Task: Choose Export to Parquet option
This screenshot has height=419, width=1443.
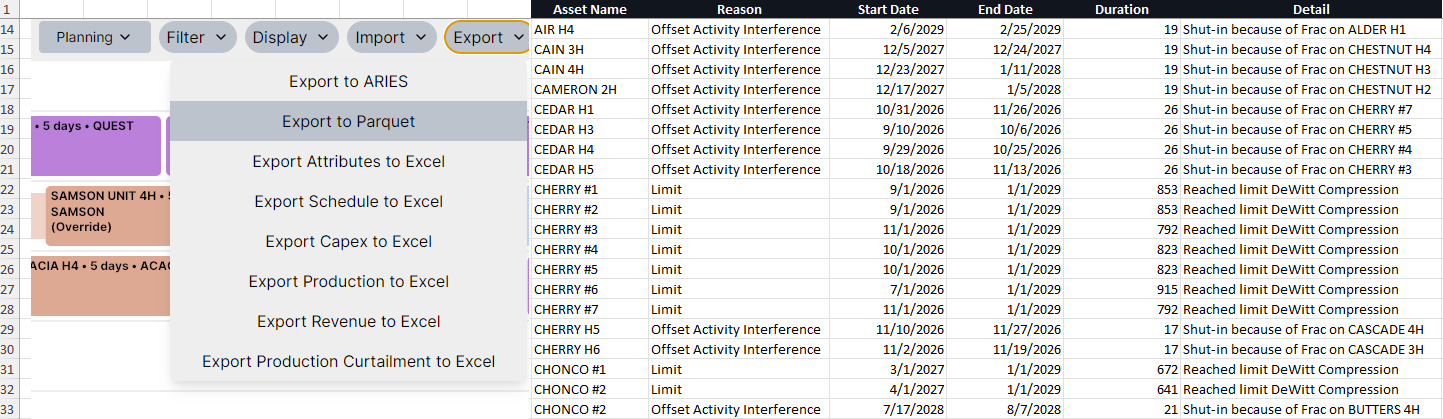Action: [348, 121]
